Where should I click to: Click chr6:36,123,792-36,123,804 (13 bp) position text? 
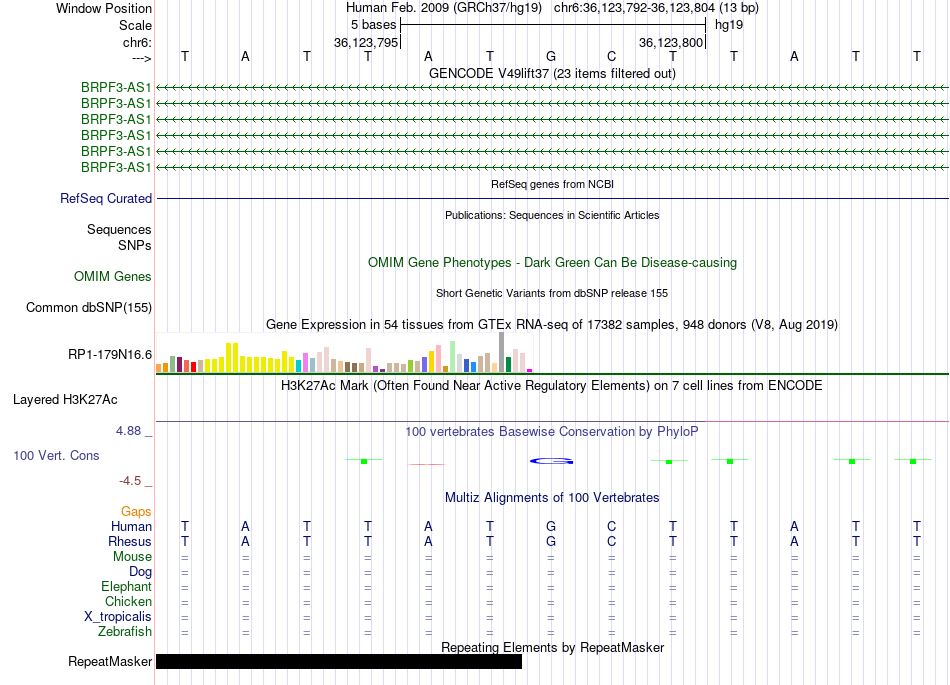(x=656, y=8)
